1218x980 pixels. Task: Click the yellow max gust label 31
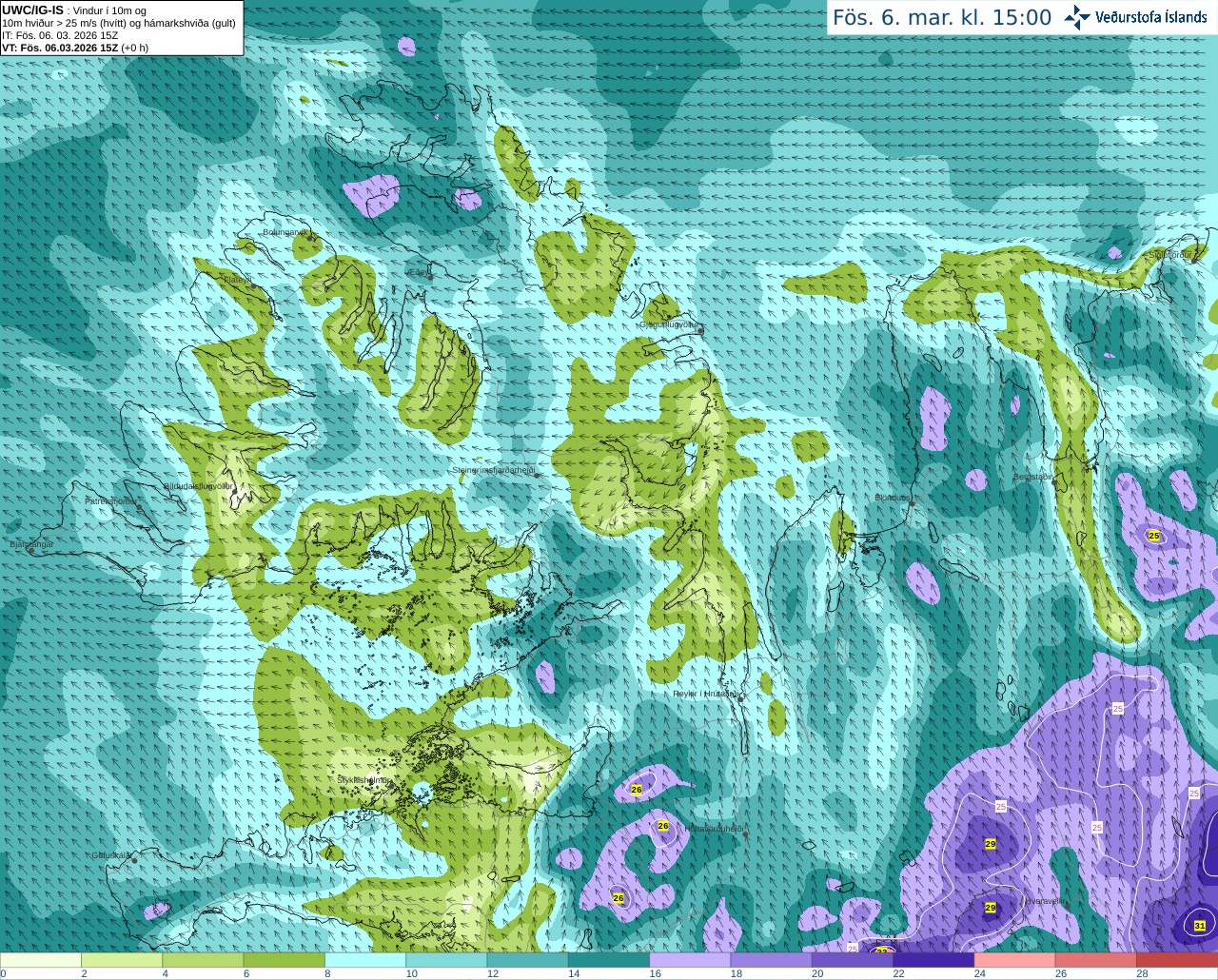(1199, 926)
